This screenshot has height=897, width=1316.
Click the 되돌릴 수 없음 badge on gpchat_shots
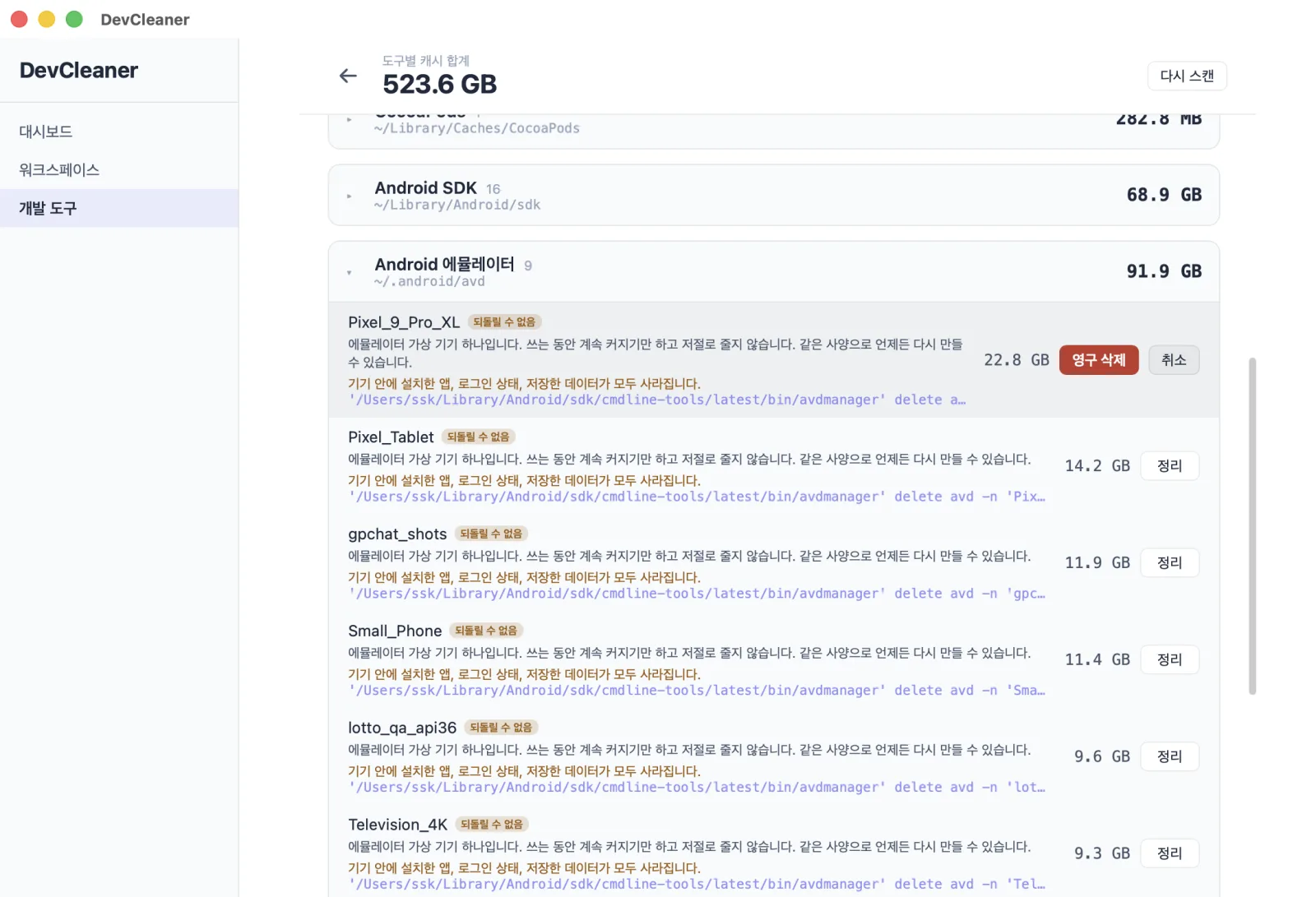pos(491,534)
